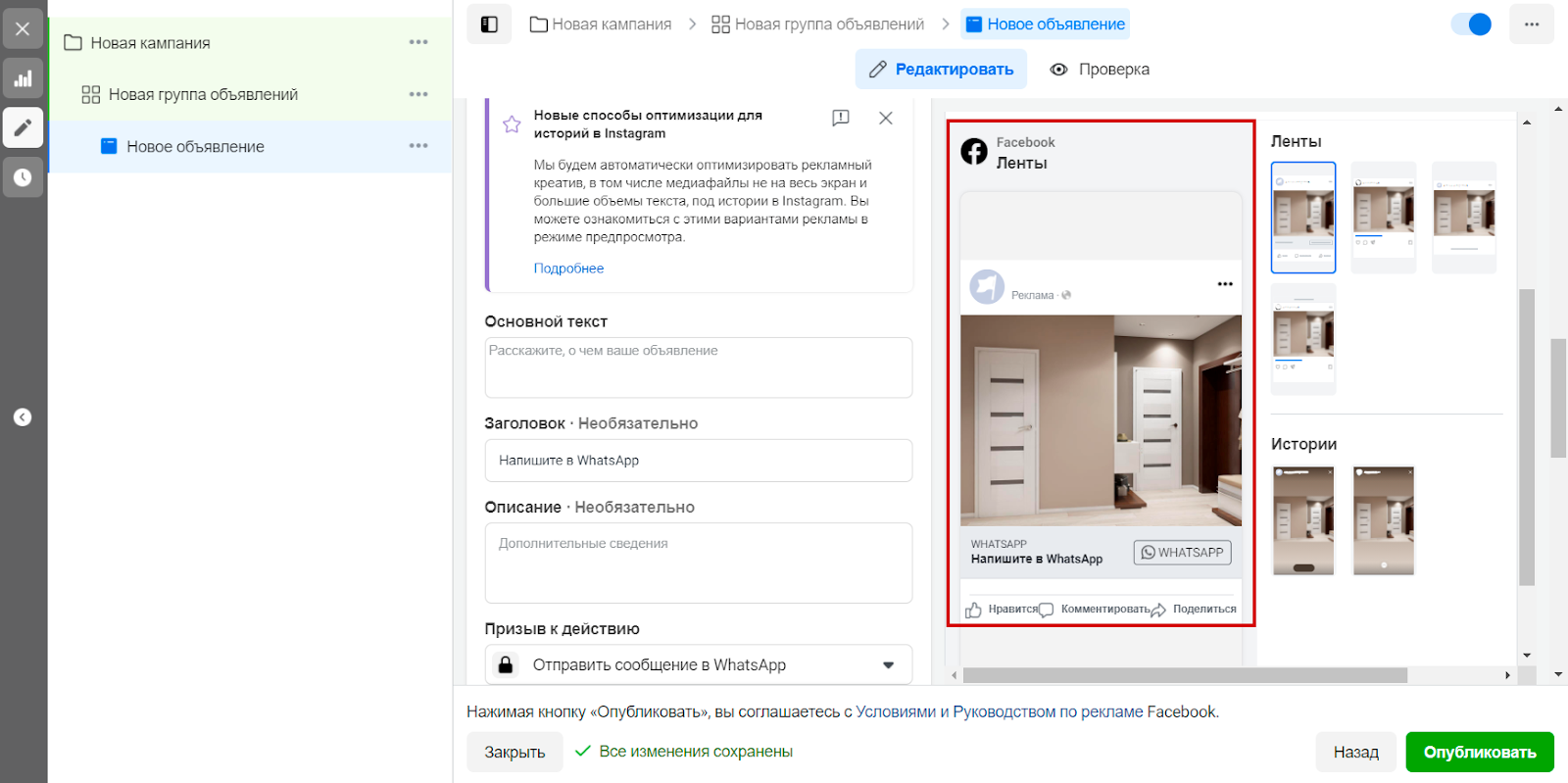This screenshot has width=1568, height=783.
Task: Select the third Ленты placement thumbnail
Action: point(1464,218)
